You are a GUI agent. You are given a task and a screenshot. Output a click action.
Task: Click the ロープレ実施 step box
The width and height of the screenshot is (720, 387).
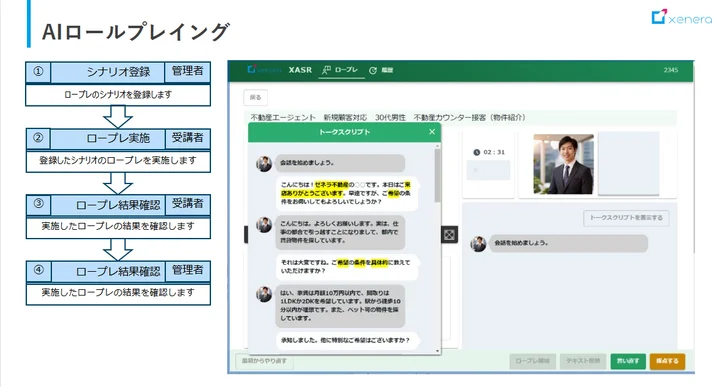point(107,138)
